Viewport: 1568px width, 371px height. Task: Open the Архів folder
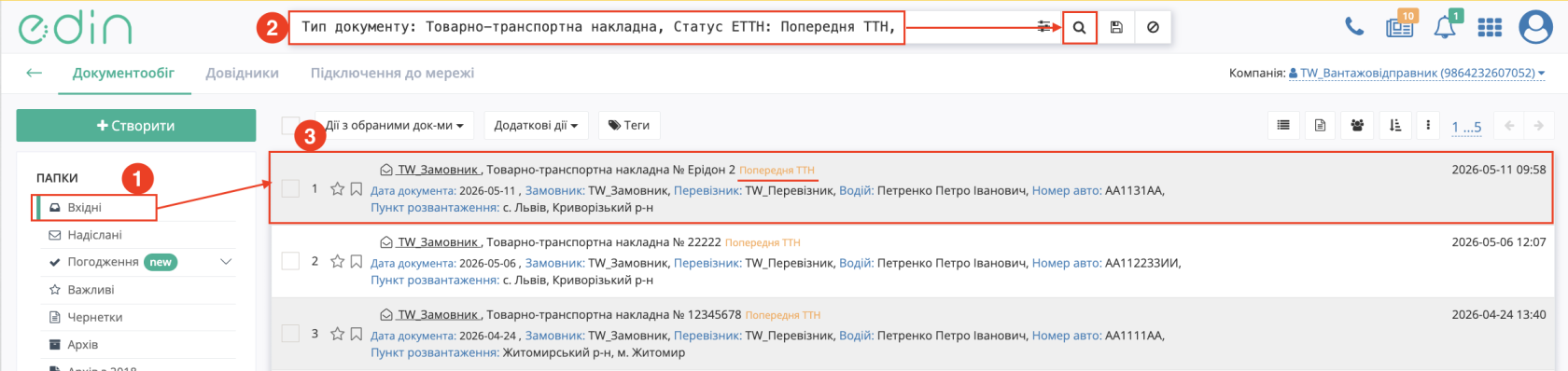82,344
